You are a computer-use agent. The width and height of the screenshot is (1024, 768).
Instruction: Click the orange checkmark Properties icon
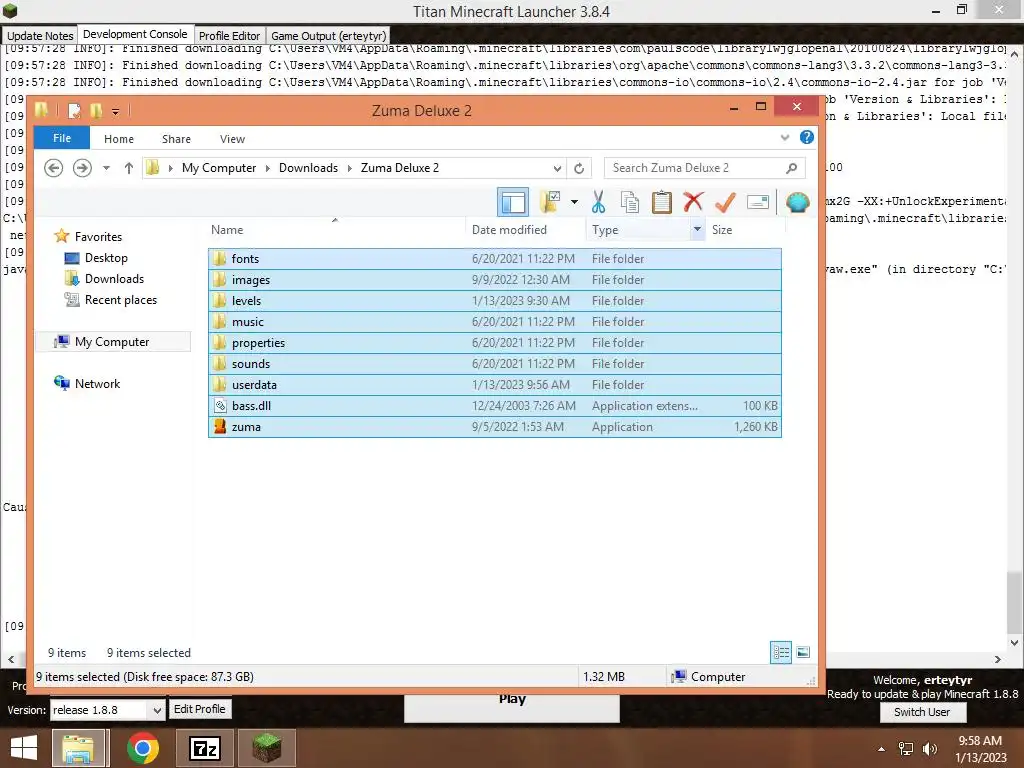coord(725,202)
